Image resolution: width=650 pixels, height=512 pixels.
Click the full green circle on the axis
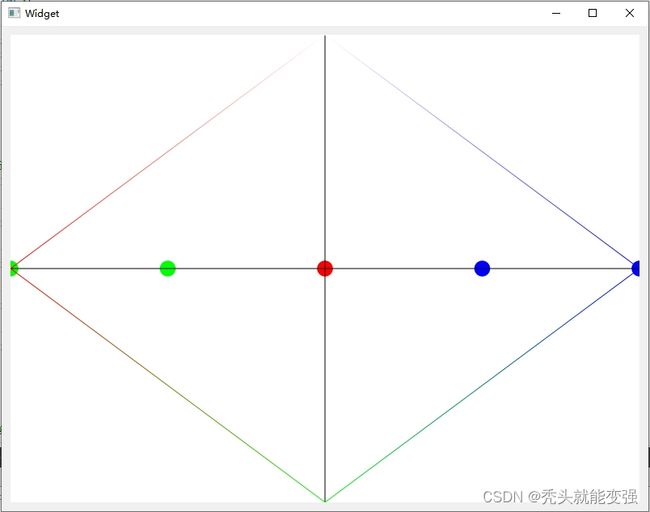coord(167,268)
